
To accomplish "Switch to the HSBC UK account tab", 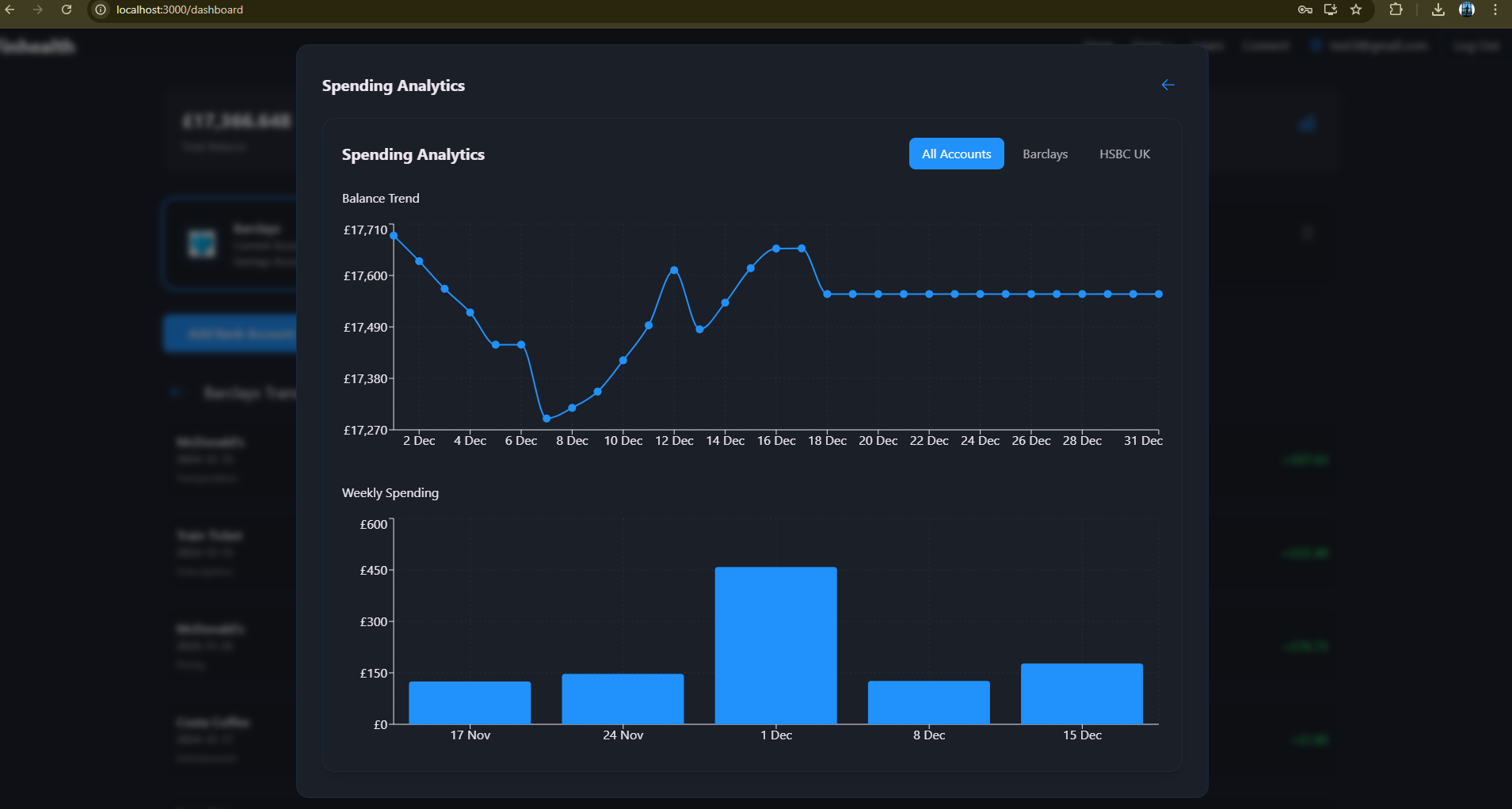I will (1125, 154).
